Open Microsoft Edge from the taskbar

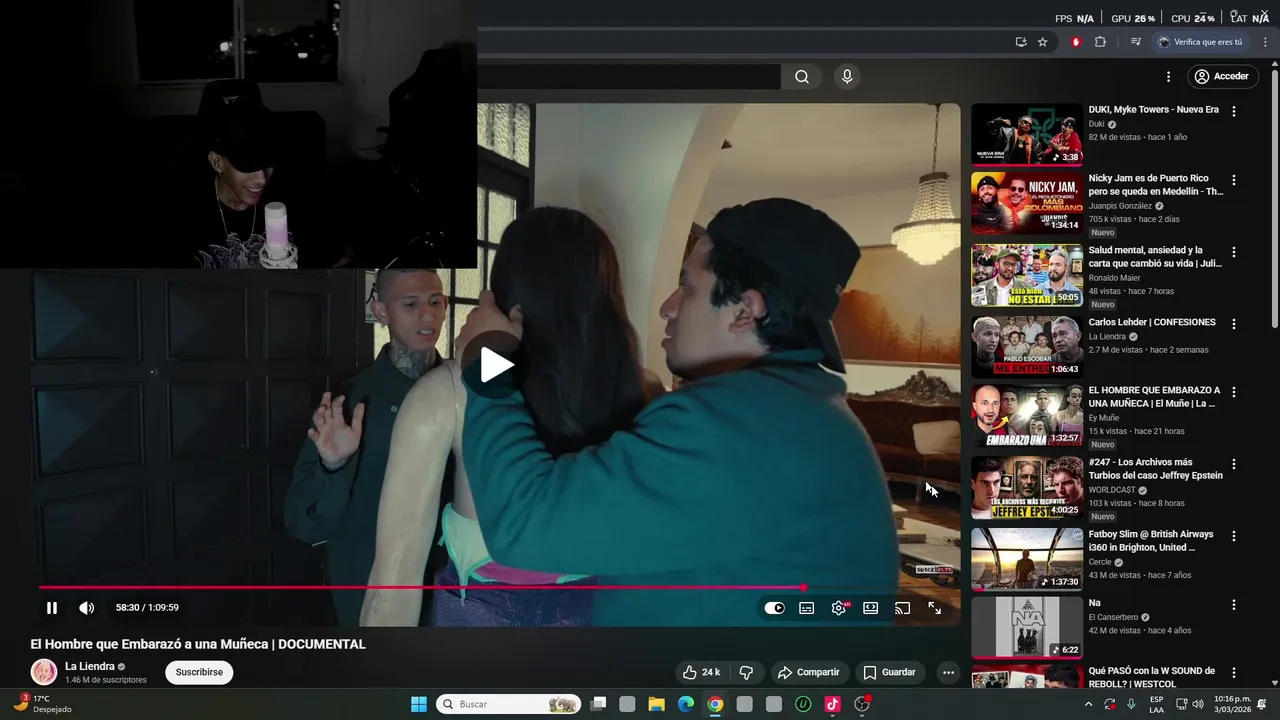click(x=686, y=704)
